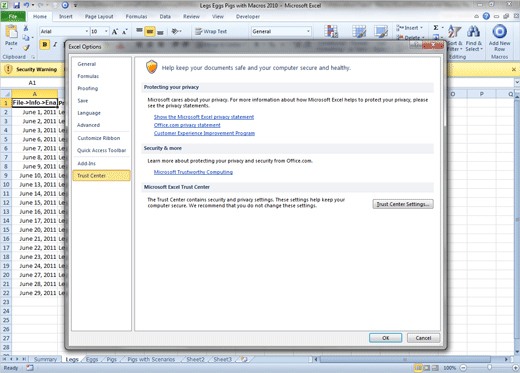Minimize the ribbon with the caret icon
The image size is (520, 373).
[x=477, y=16]
